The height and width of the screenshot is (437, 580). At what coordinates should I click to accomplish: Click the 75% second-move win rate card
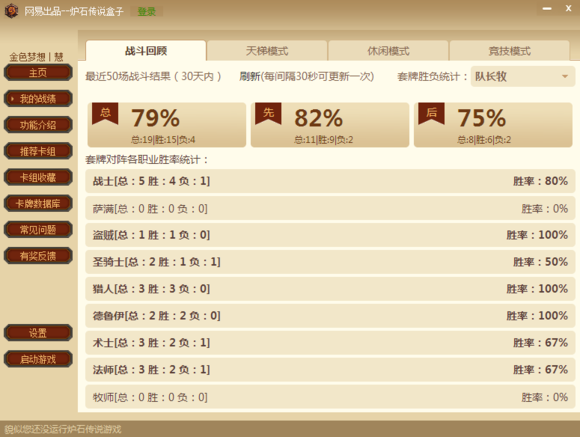[x=493, y=125]
